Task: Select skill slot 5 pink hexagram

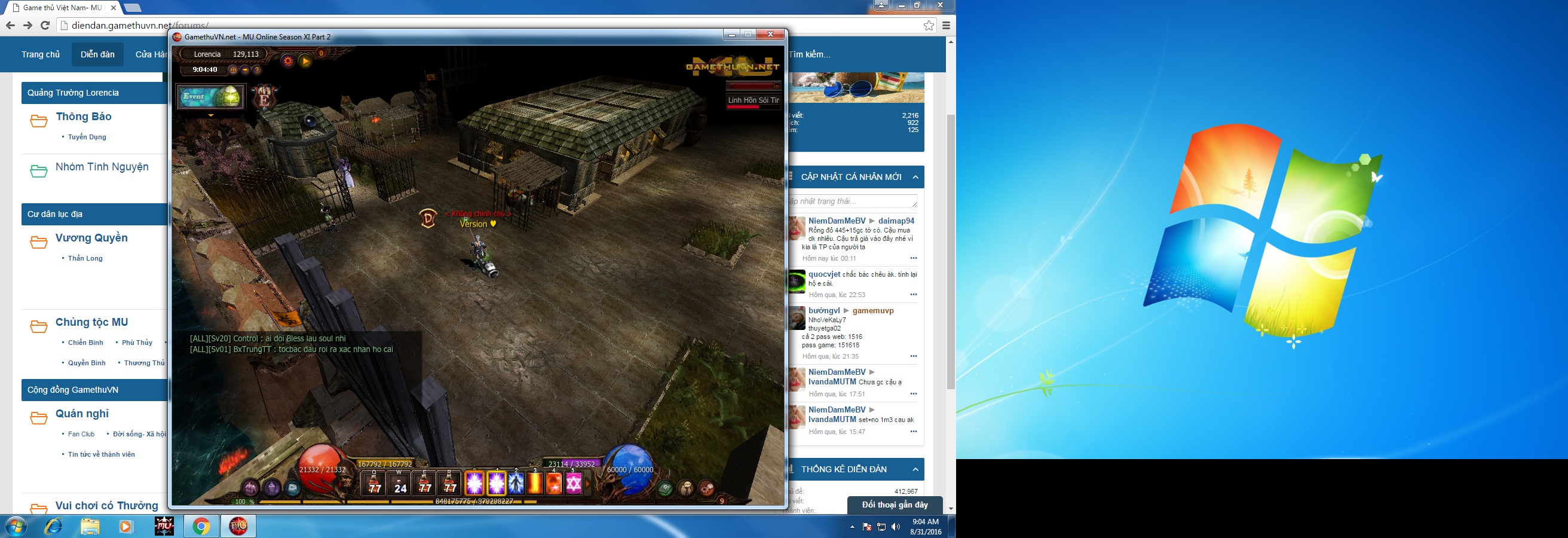Action: [x=573, y=483]
